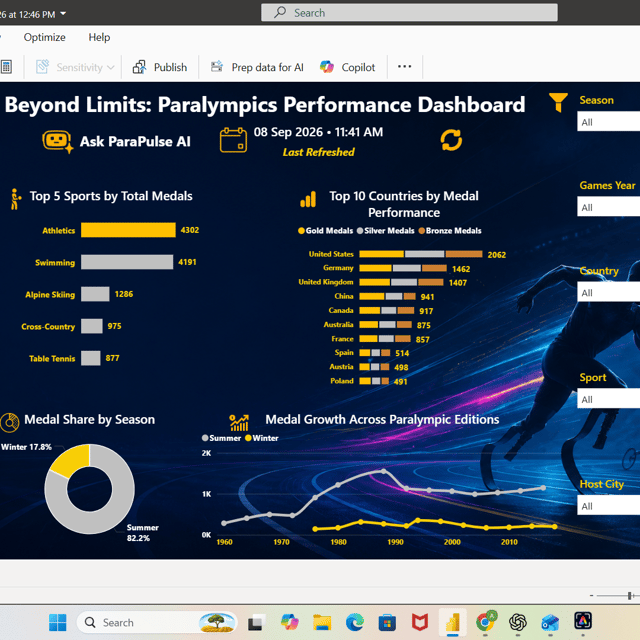Click the orange refresh arrows icon

451,140
